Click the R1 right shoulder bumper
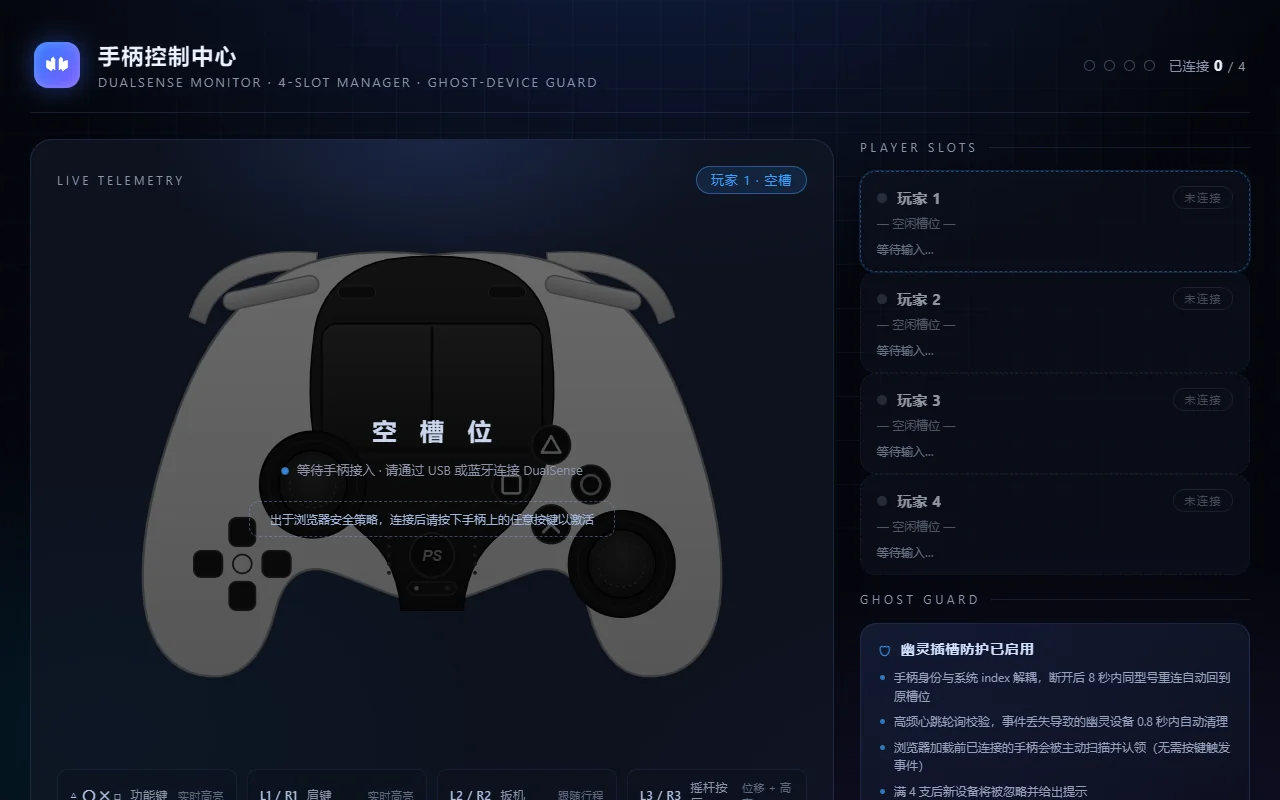The width and height of the screenshot is (1280, 800). click(x=593, y=293)
